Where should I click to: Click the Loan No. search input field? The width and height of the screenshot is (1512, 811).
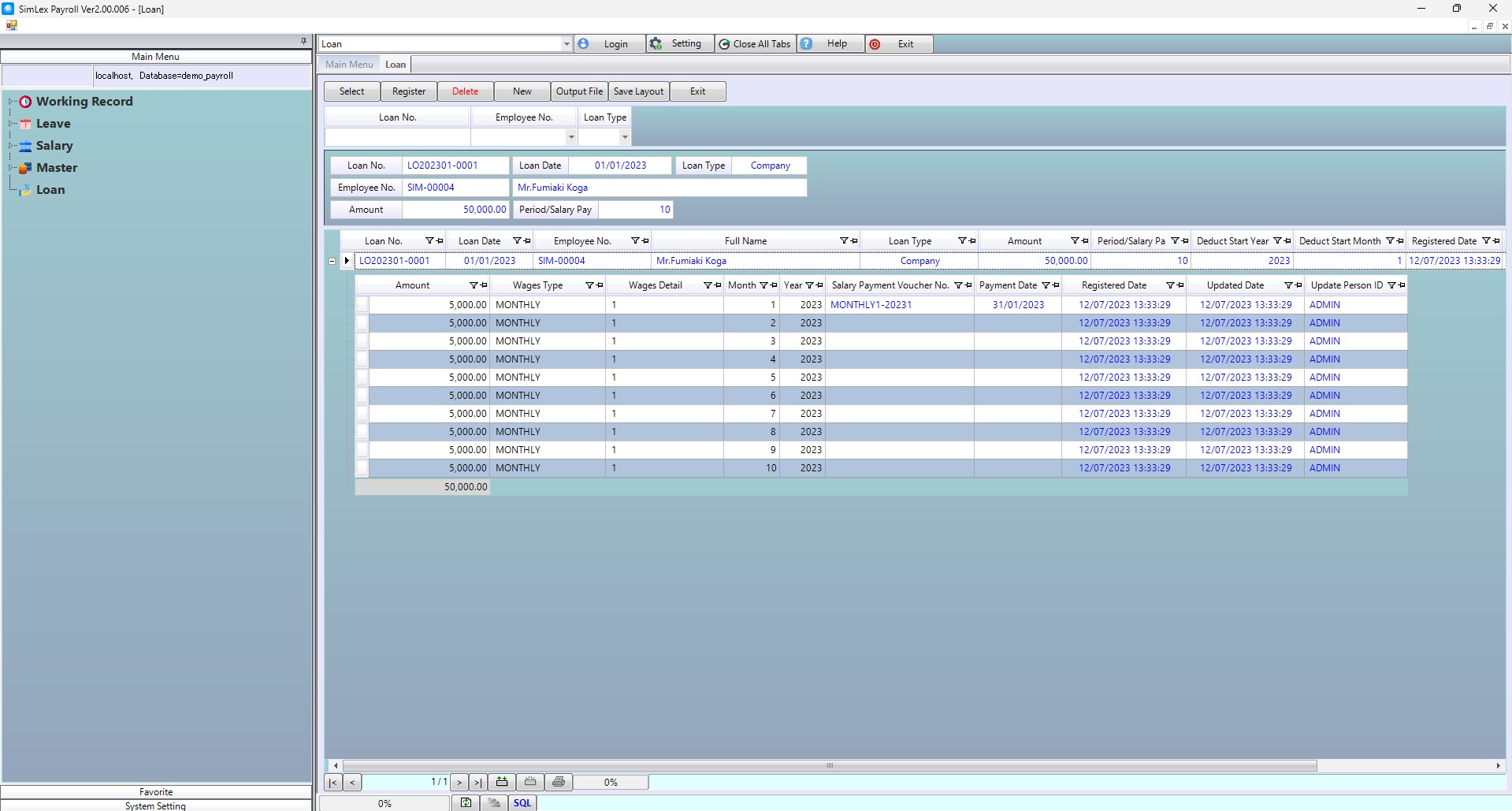[x=397, y=137]
